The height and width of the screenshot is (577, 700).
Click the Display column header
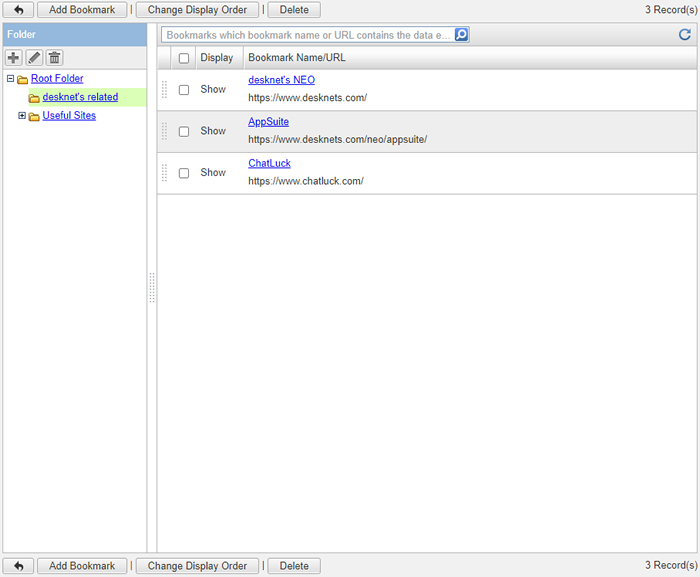(x=217, y=58)
